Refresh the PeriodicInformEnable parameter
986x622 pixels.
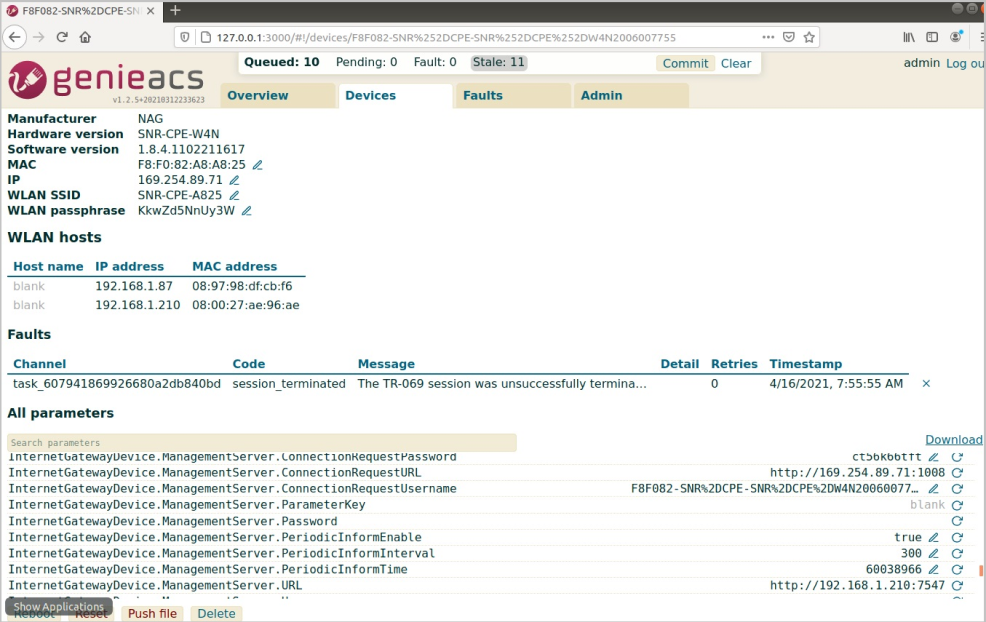click(957, 537)
